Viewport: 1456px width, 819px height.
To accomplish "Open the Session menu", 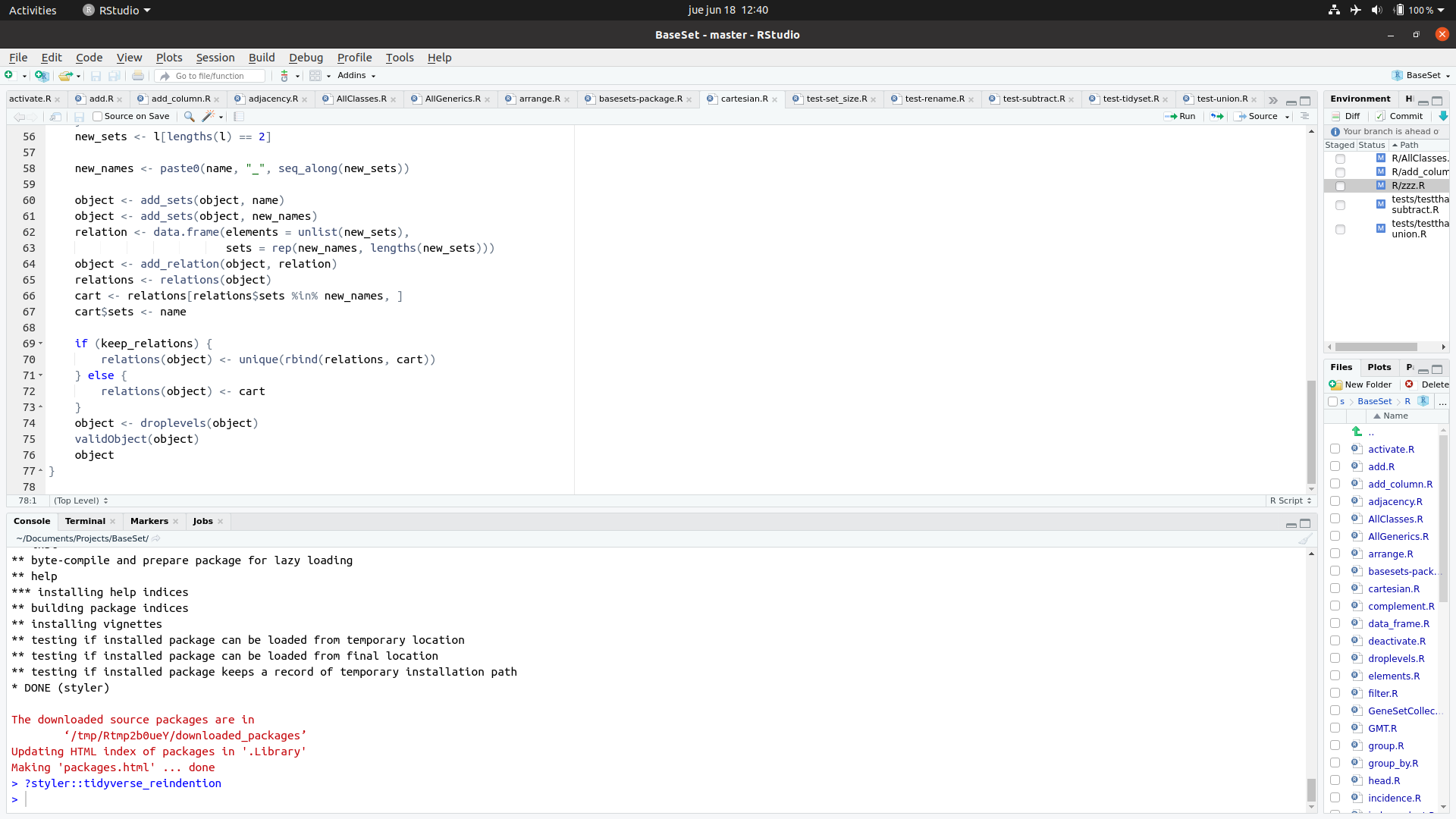I will tap(215, 58).
